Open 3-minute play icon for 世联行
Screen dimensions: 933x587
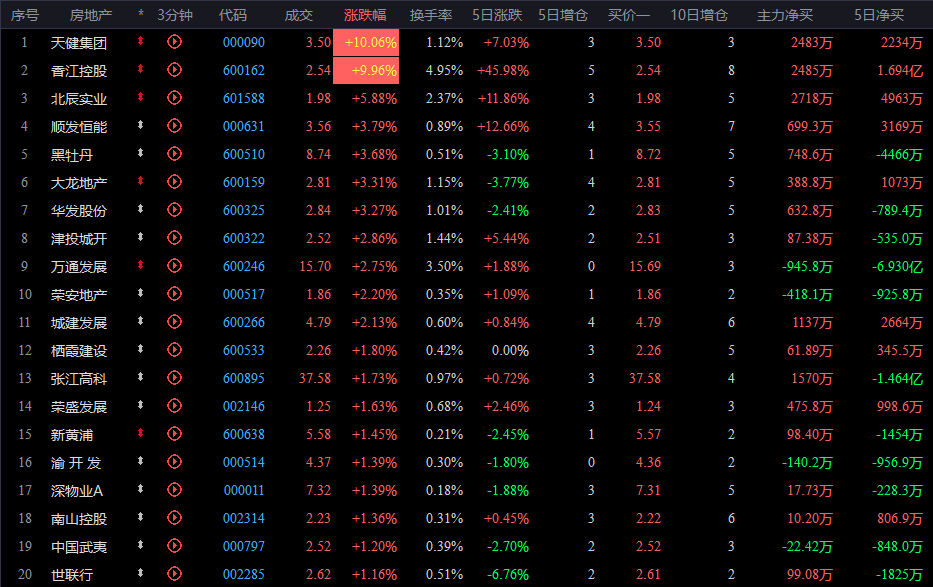(174, 573)
